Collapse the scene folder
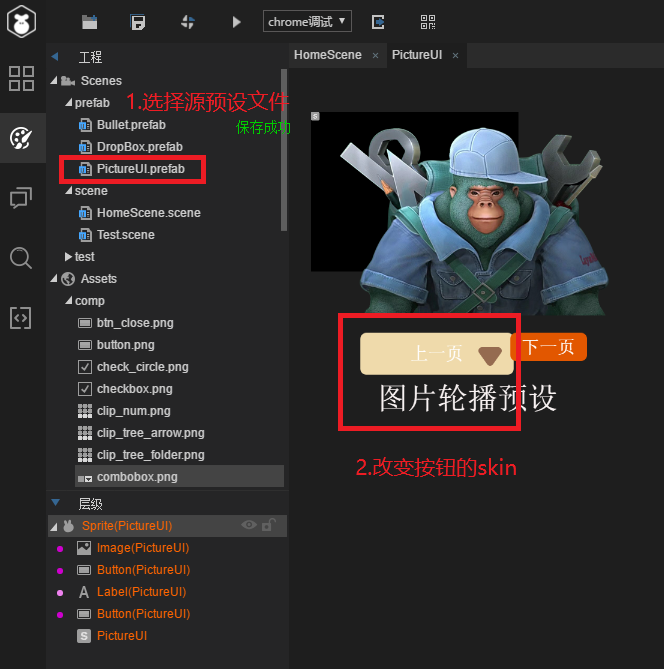 click(69, 190)
